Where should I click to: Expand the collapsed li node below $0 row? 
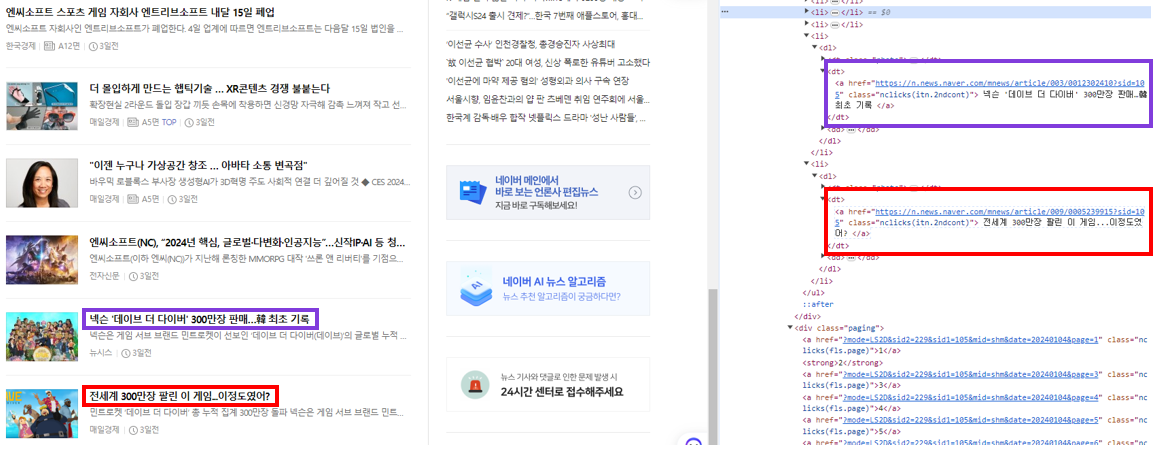pos(807,24)
